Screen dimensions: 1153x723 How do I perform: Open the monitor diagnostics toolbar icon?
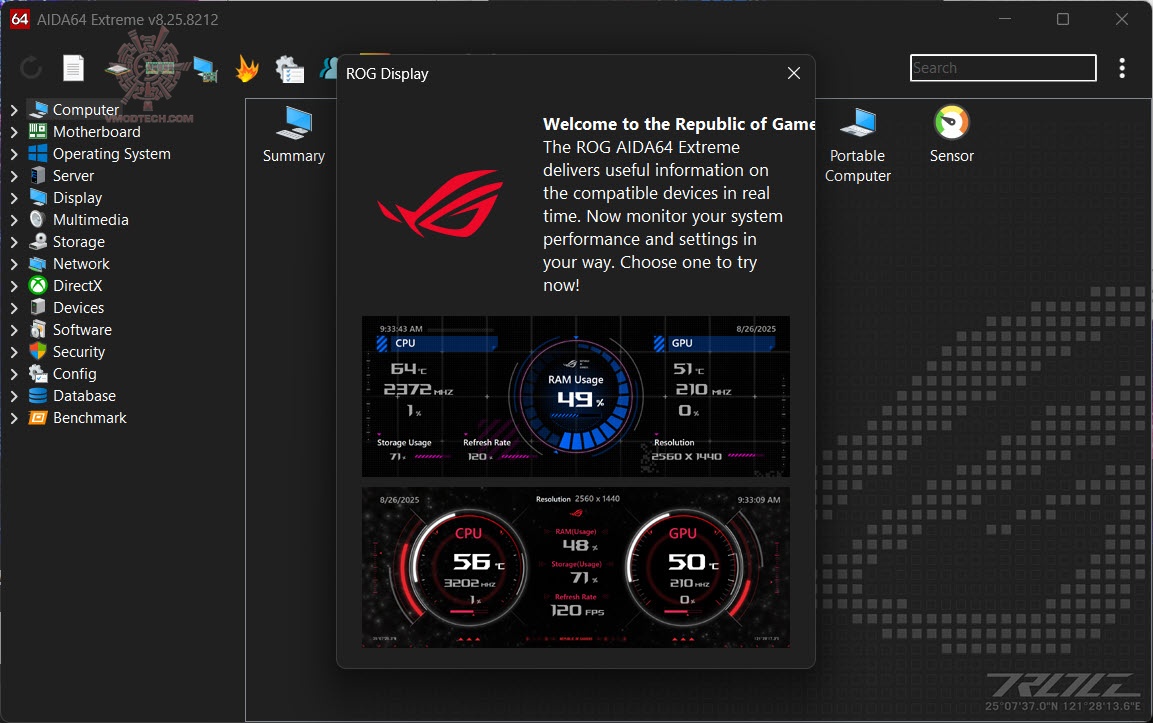(x=205, y=69)
